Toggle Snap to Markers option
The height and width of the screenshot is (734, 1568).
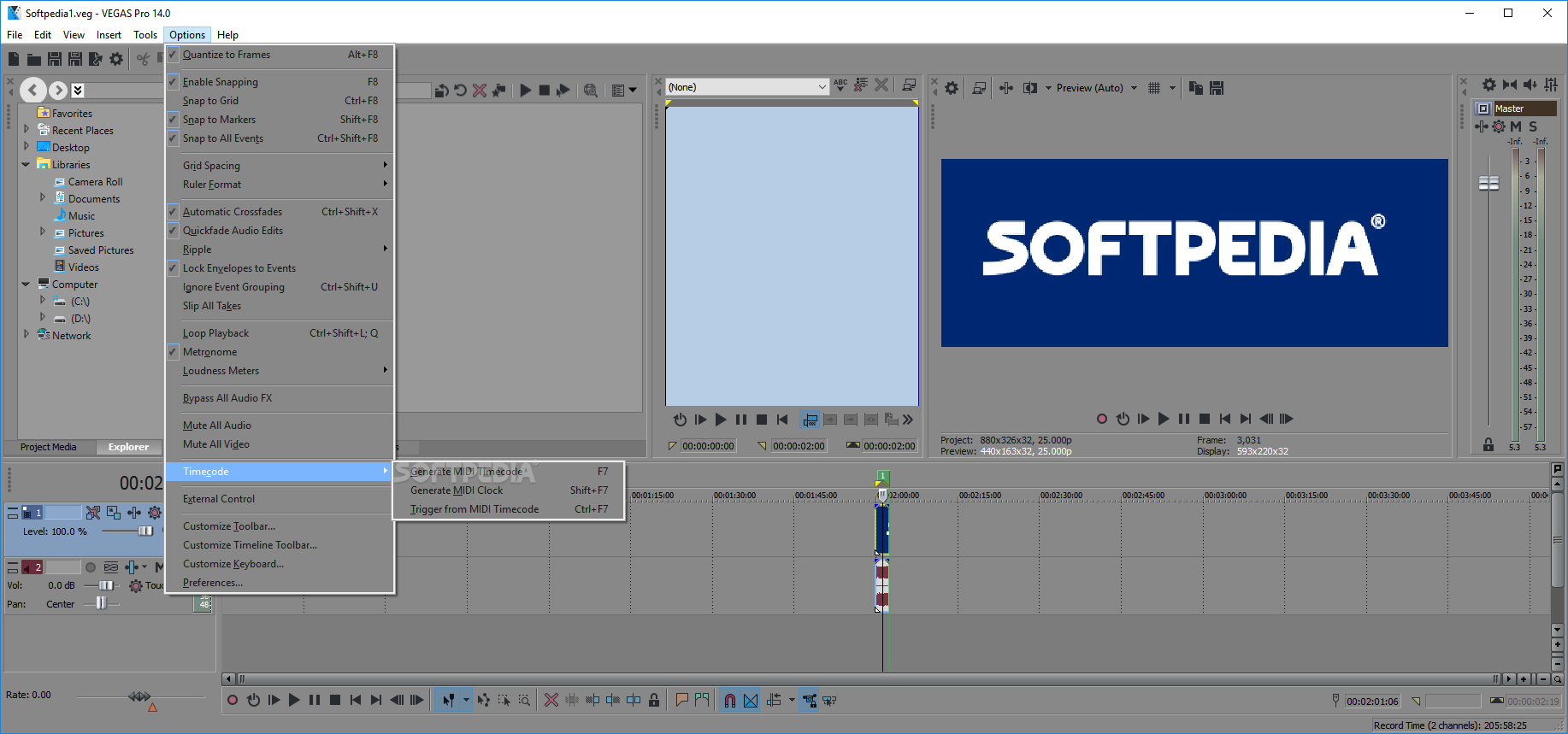(x=280, y=120)
